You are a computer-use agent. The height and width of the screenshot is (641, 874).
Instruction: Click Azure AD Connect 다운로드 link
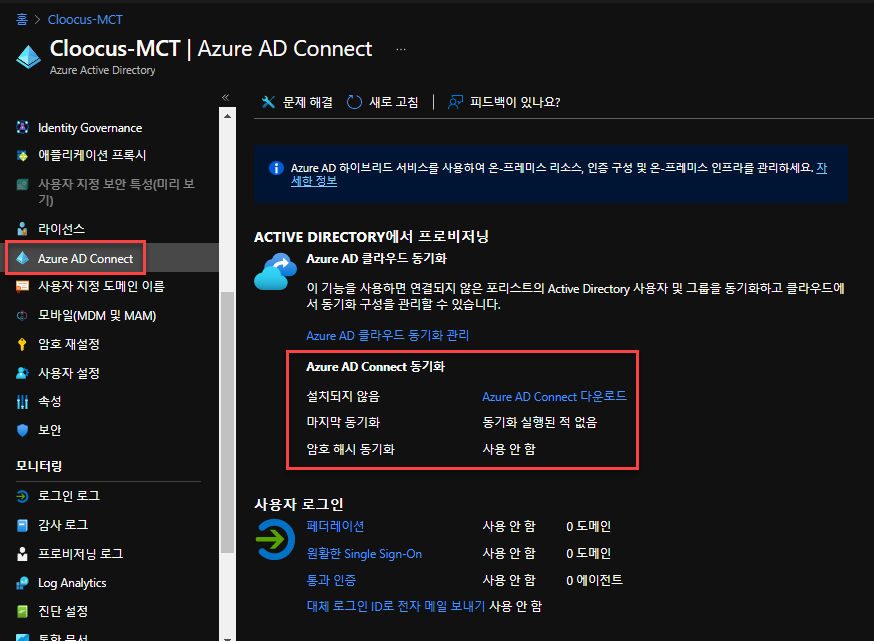[554, 396]
